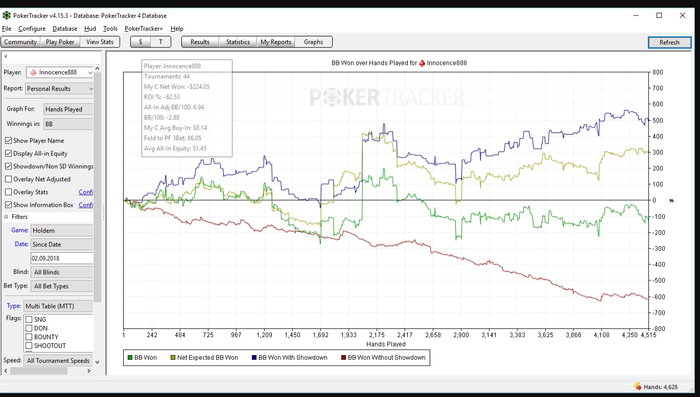Open the My Reports tab
This screenshot has height=397, width=700.
point(276,42)
